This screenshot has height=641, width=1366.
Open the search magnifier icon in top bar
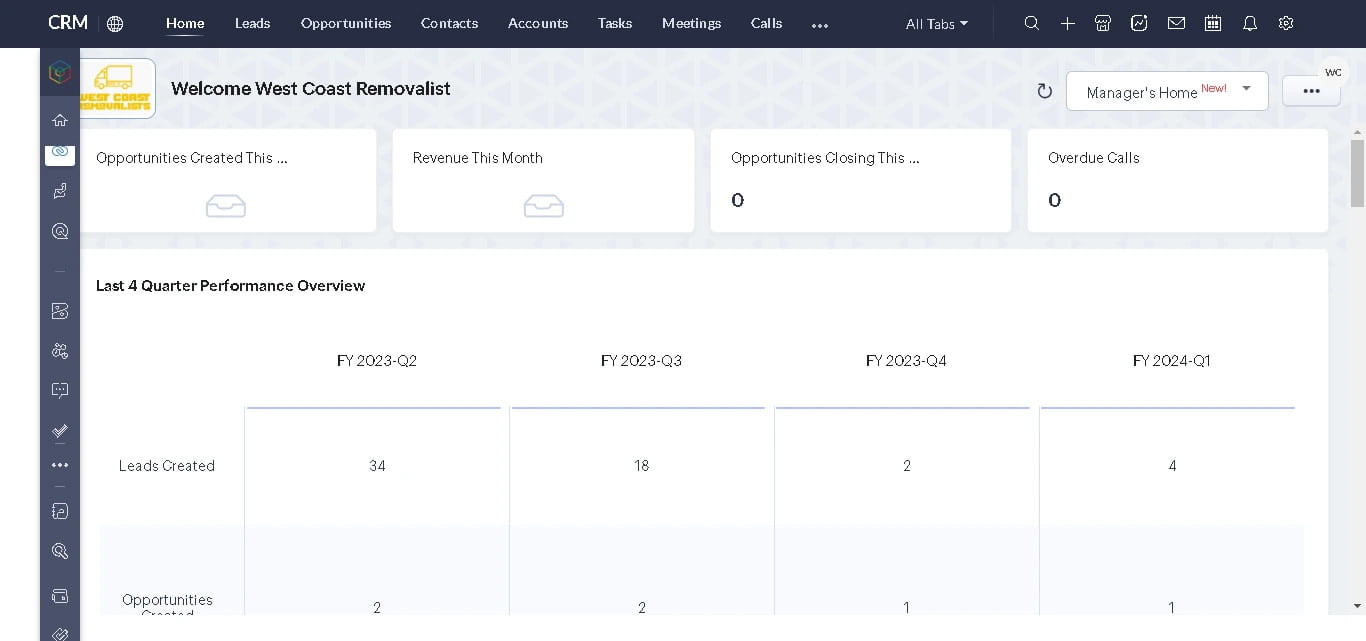pyautogui.click(x=1032, y=23)
